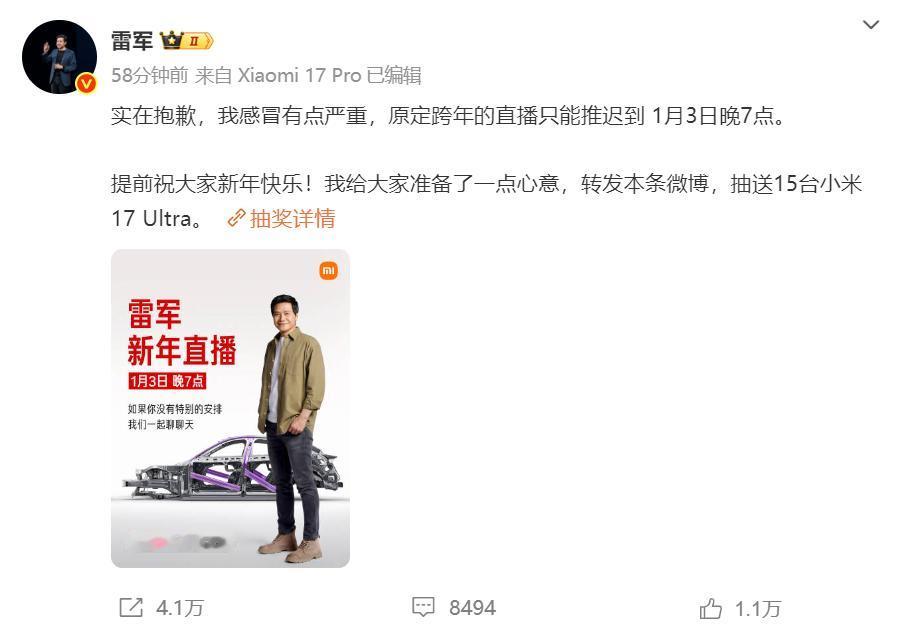Click the 已编辑 edited label
Image resolution: width=905 pixels, height=636 pixels.
394,75
